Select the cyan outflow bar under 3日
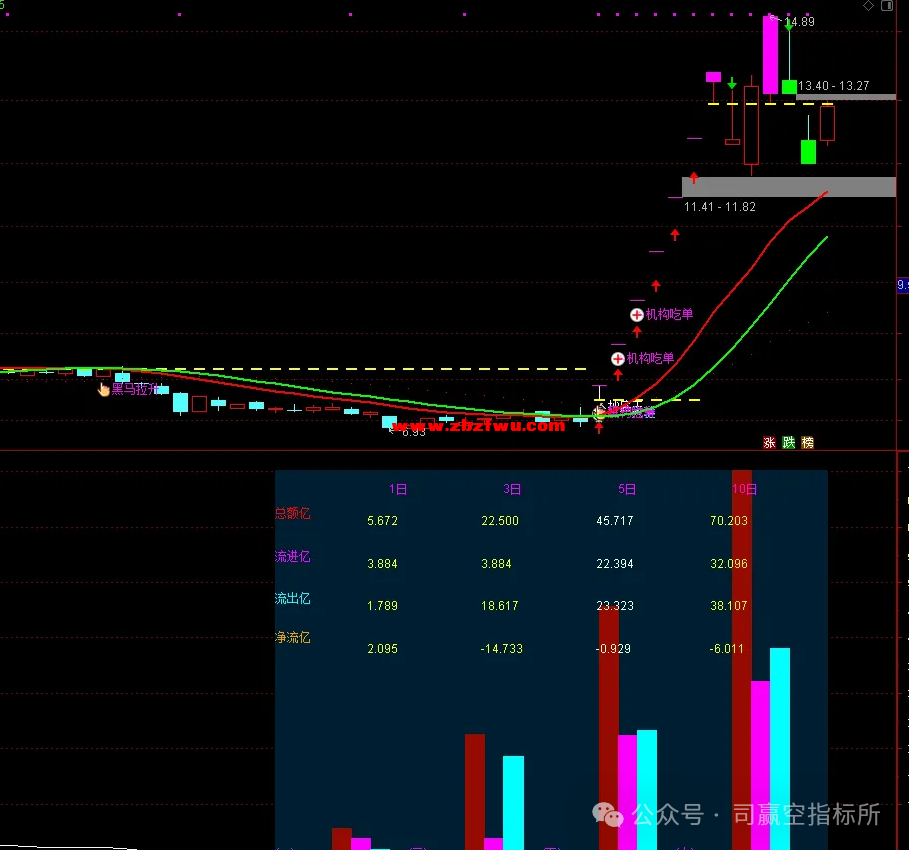 513,803
